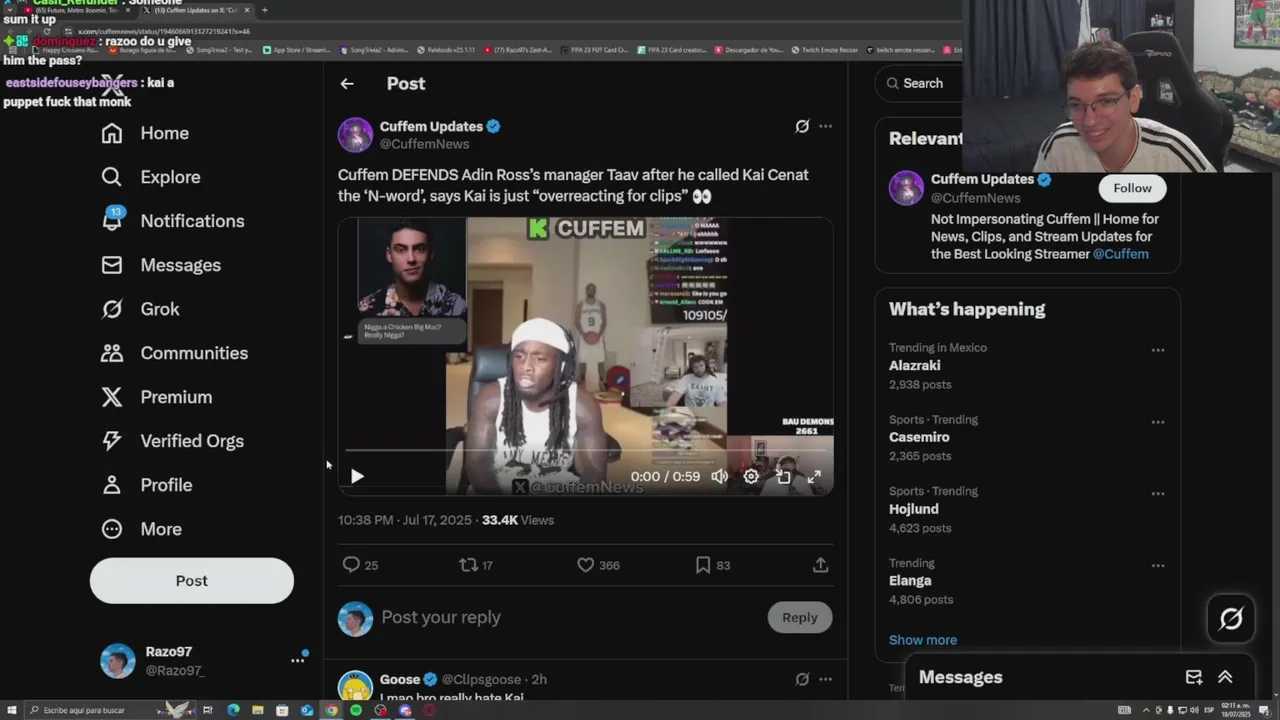Open more options on Goose's reply
The image size is (1280, 720).
point(825,679)
